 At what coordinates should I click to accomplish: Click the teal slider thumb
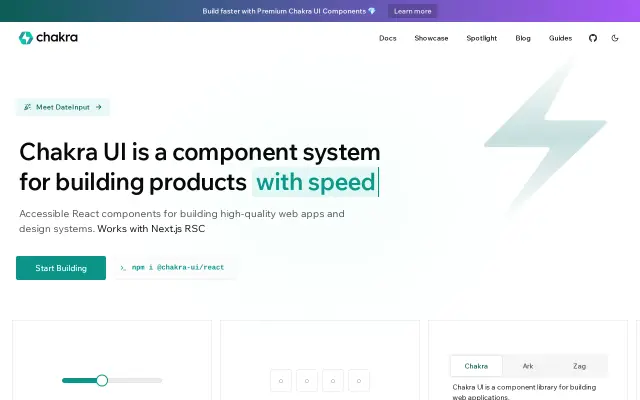(102, 380)
